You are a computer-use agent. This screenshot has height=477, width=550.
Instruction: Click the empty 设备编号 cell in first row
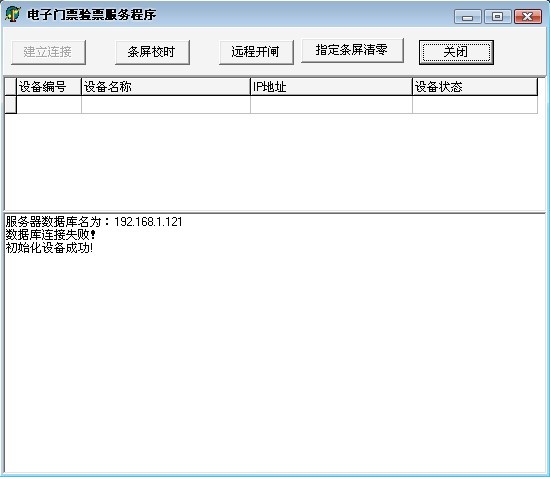(x=49, y=105)
